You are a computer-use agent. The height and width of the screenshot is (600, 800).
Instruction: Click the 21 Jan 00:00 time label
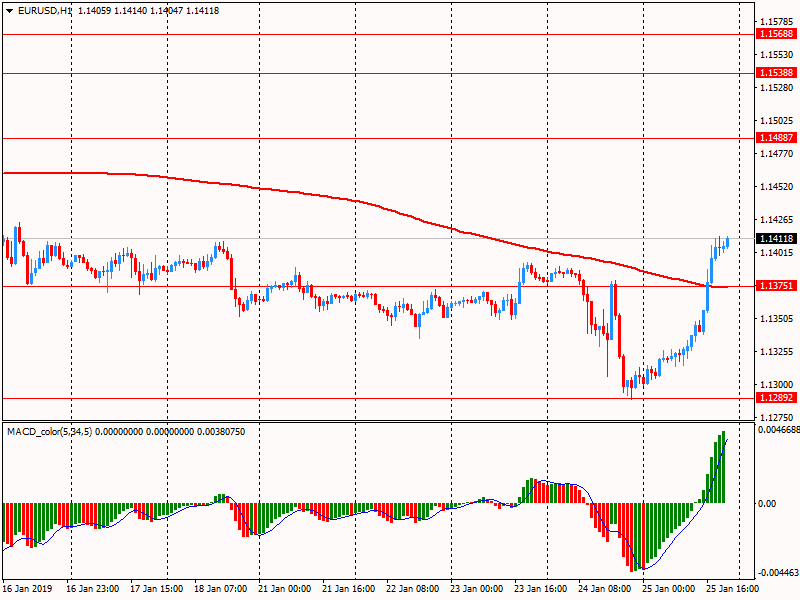pyautogui.click(x=285, y=589)
